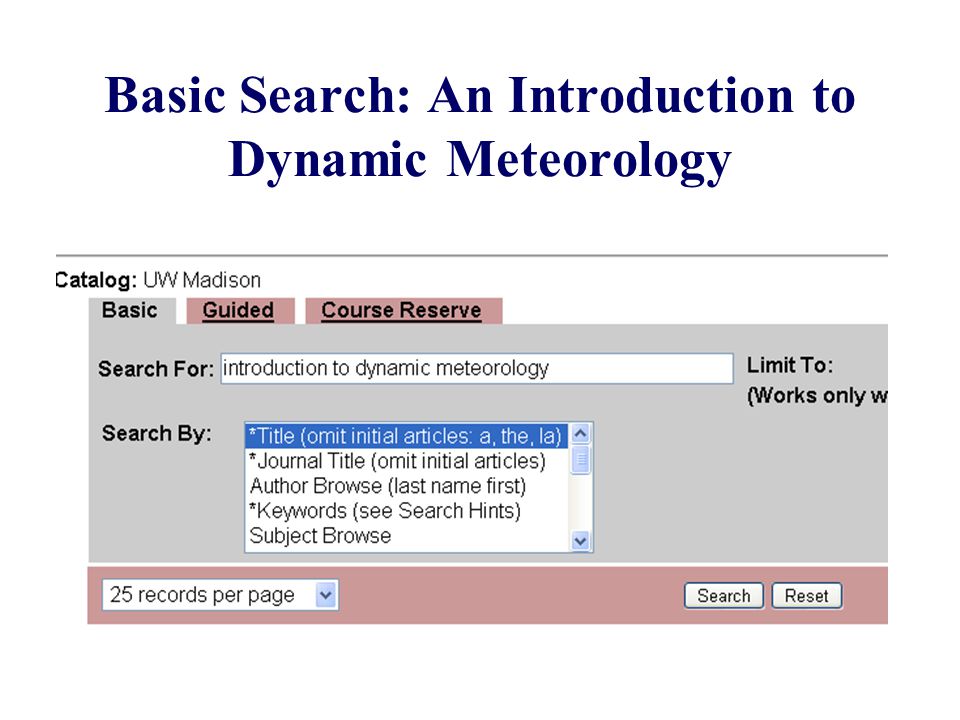Click the Search By list's up arrow
Screen dimensions: 960x720
(580, 434)
